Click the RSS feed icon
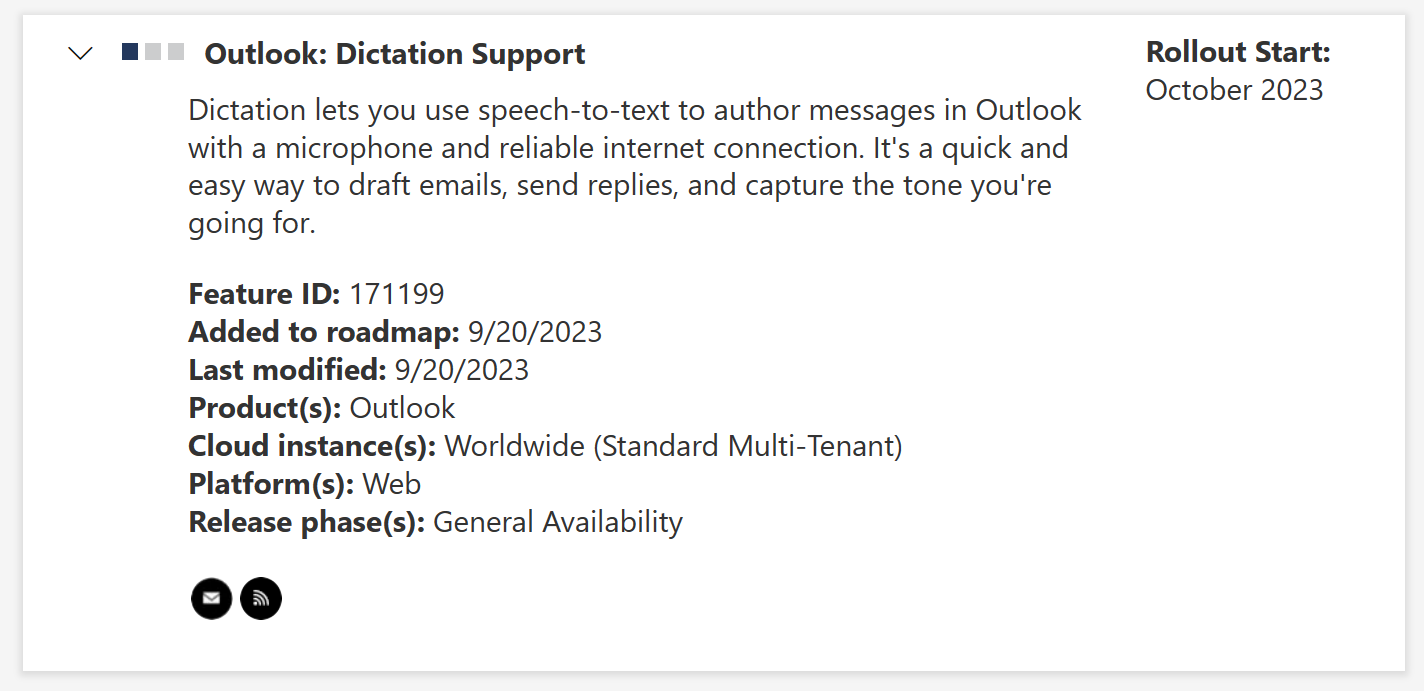This screenshot has height=691, width=1424. click(x=261, y=599)
